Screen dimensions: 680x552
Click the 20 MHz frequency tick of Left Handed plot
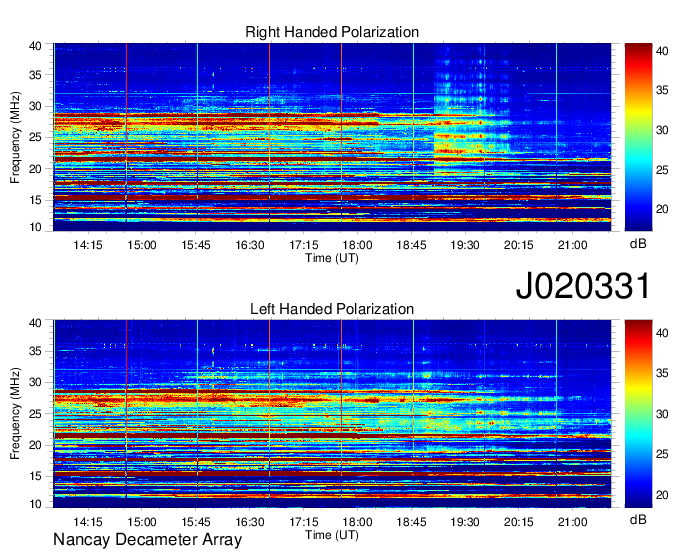(36, 445)
